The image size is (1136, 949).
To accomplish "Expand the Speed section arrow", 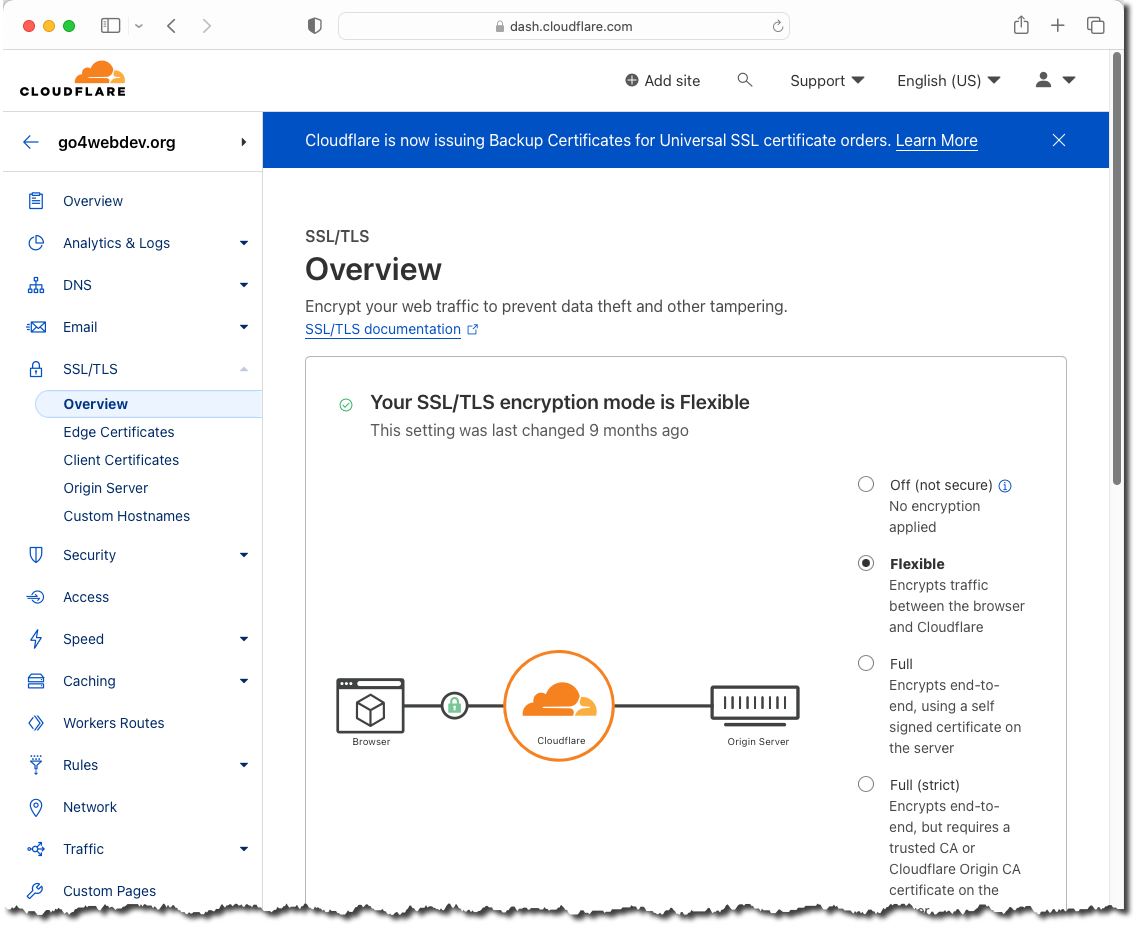I will 244,640.
